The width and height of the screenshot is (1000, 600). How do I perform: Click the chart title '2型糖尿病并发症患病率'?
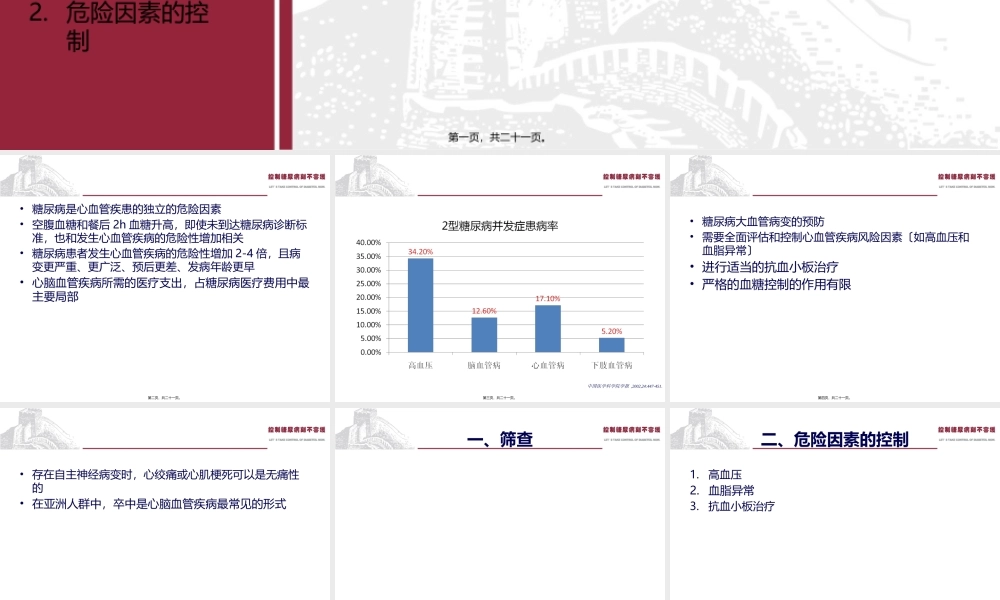499,226
